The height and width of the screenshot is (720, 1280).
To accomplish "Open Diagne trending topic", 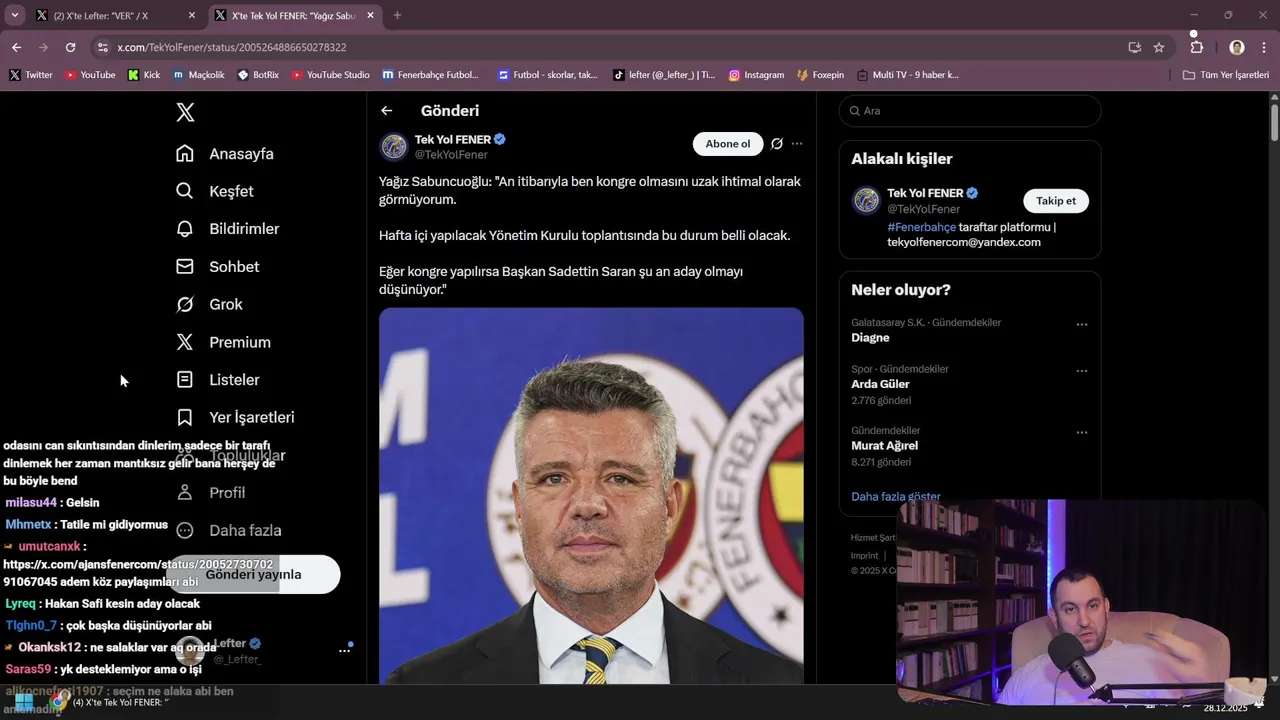I will coord(870,338).
